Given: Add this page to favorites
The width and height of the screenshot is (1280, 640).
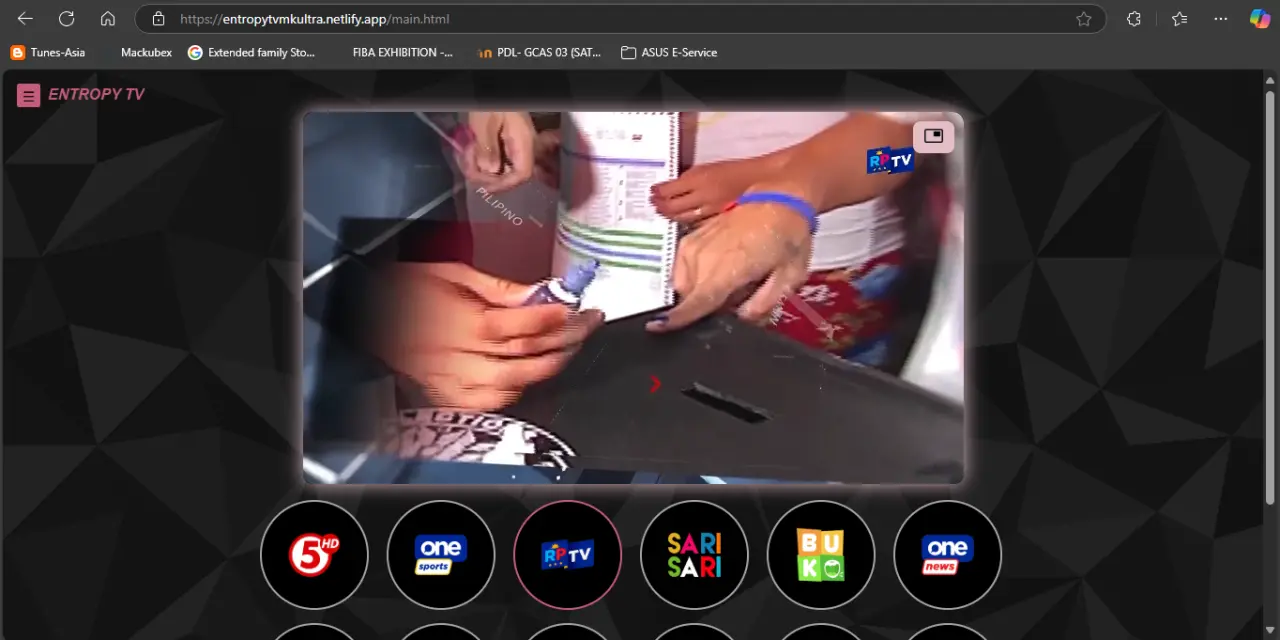Looking at the screenshot, I should click(1083, 19).
